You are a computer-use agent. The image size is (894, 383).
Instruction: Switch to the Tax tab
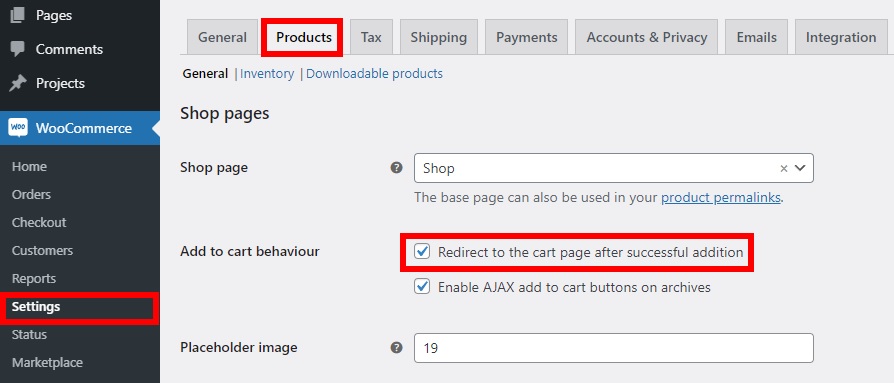[x=371, y=37]
